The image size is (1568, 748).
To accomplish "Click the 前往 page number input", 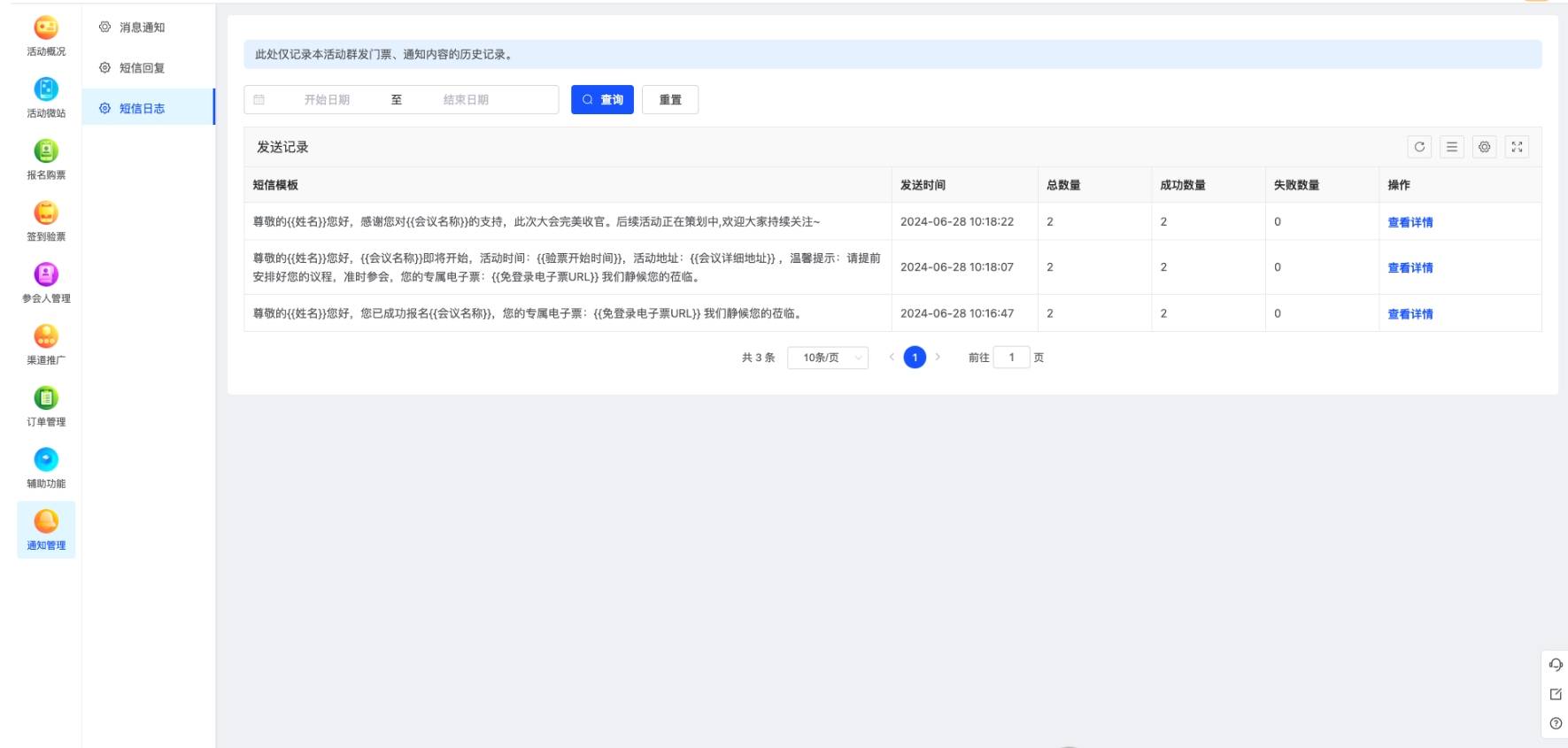I will tap(1011, 358).
